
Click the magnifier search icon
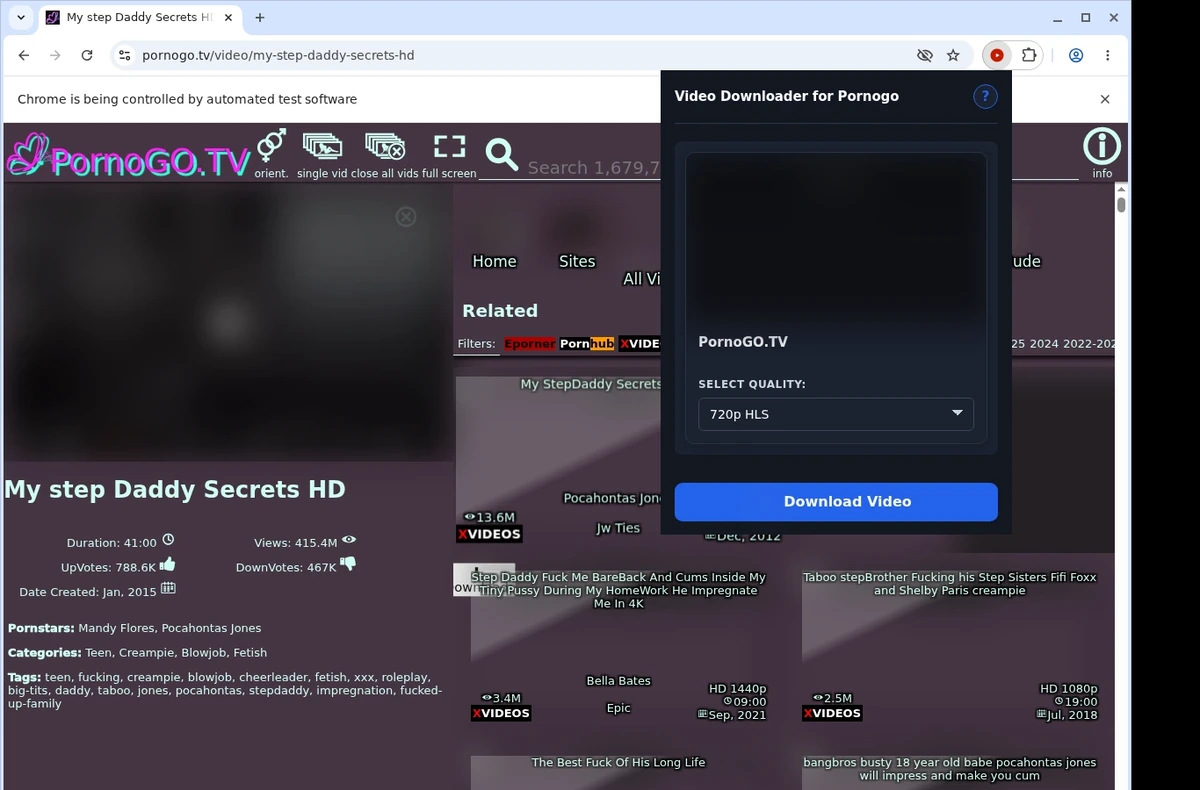502,155
